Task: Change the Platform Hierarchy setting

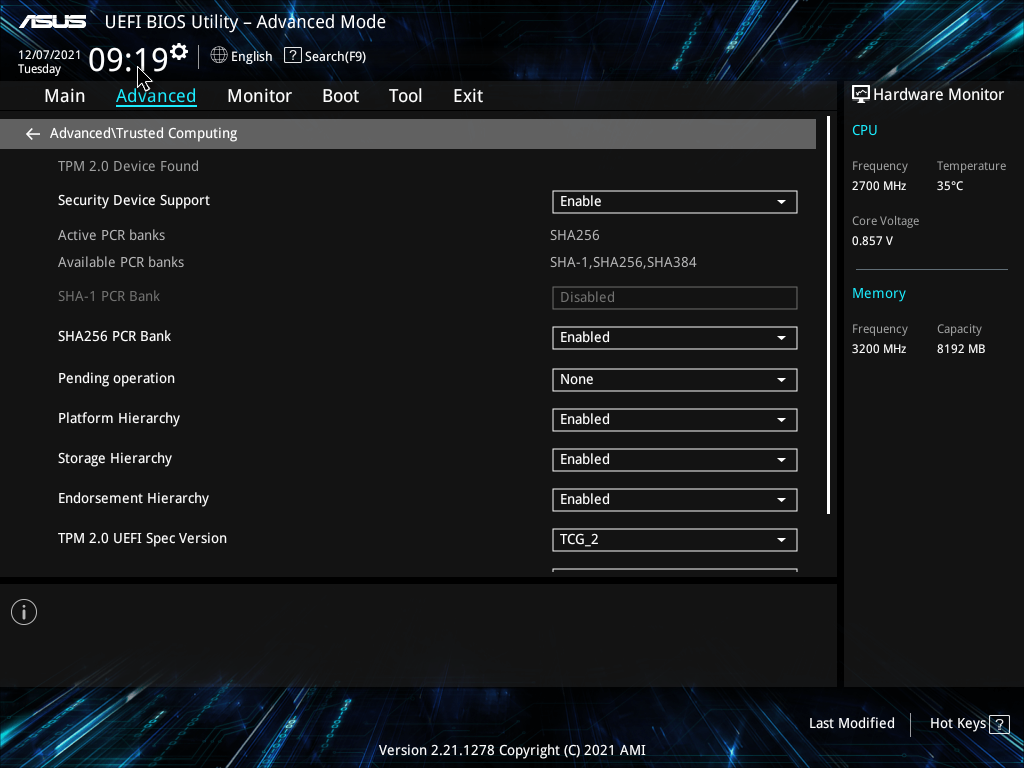Action: (674, 420)
